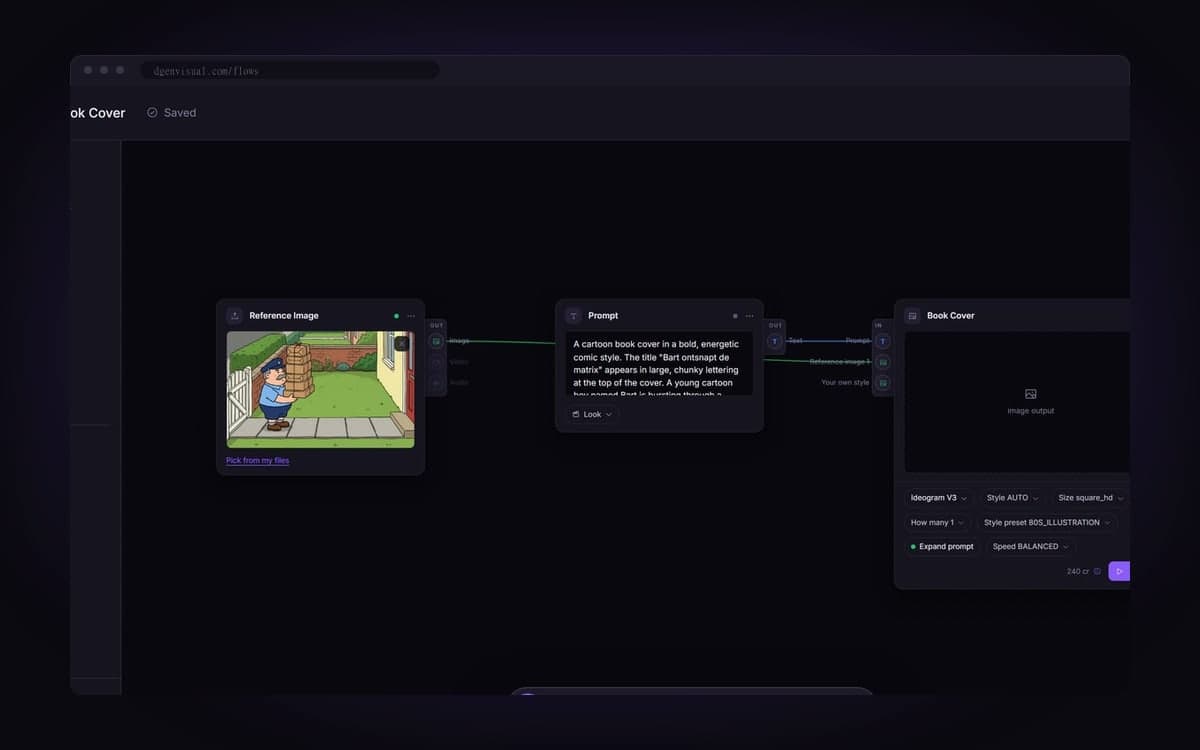Toggle the Expand prompt option
This screenshot has height=750, width=1200.
click(942, 547)
